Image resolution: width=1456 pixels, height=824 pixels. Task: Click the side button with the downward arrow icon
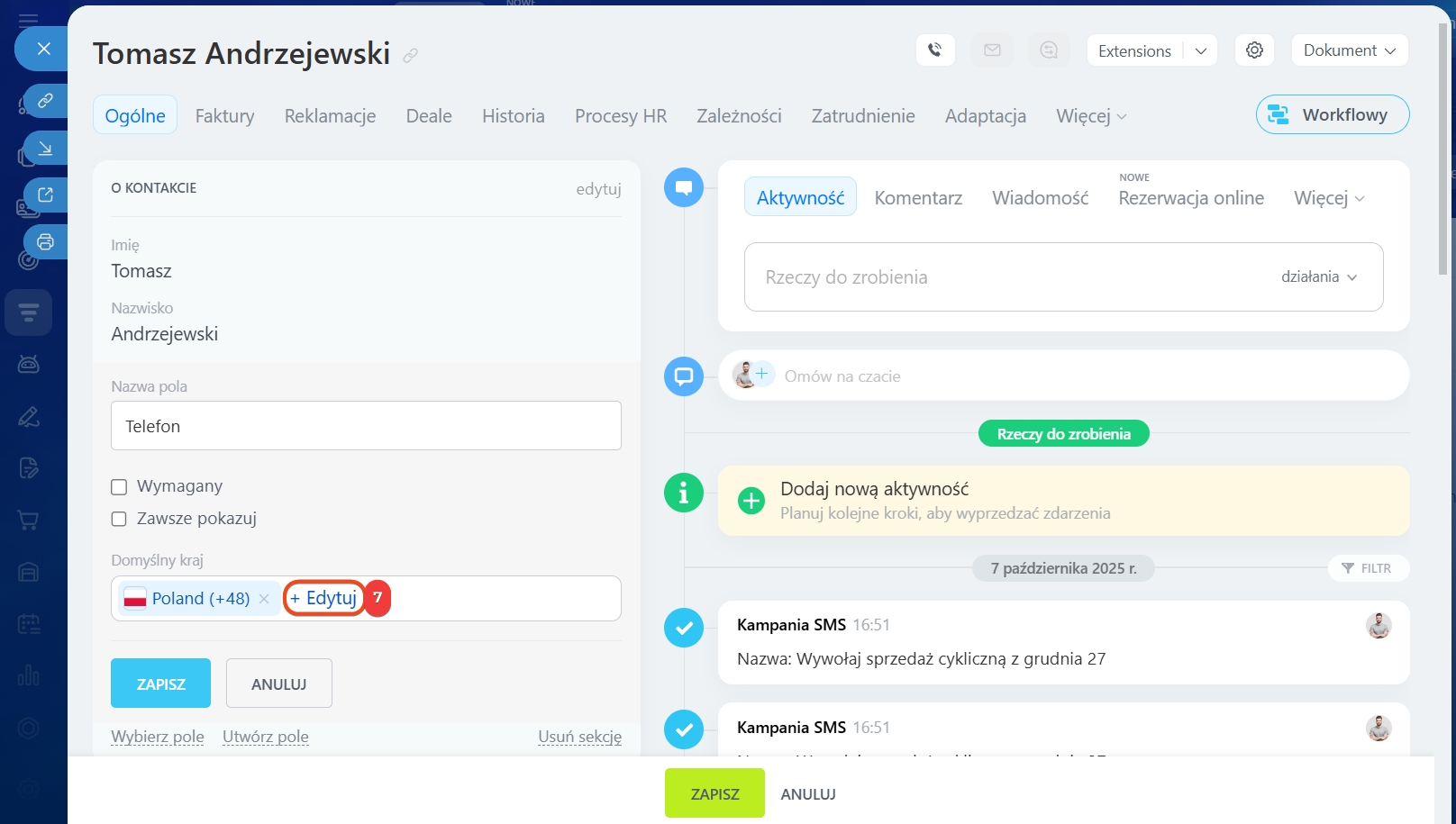(x=45, y=148)
